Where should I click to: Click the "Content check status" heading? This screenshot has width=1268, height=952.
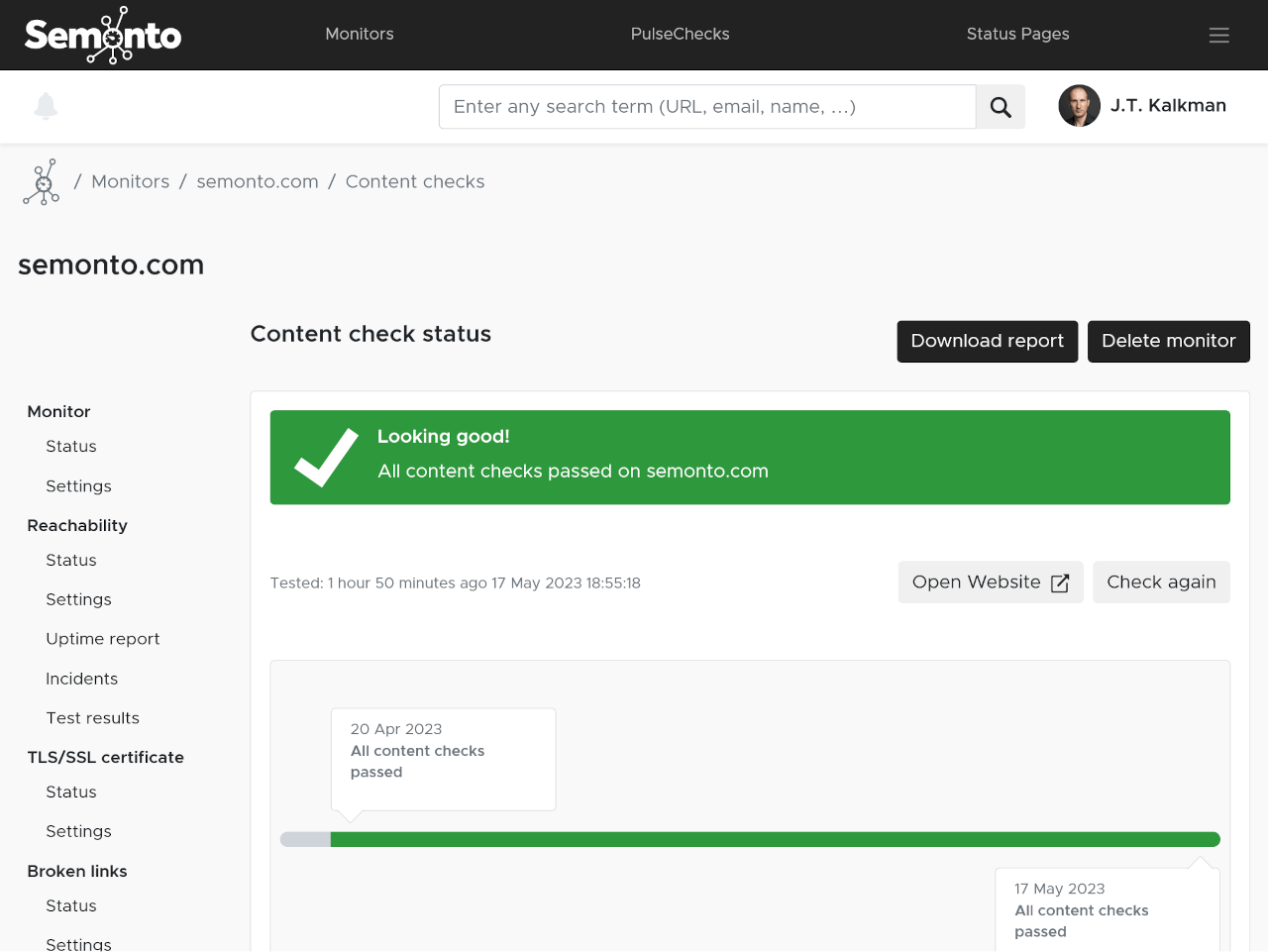(370, 334)
